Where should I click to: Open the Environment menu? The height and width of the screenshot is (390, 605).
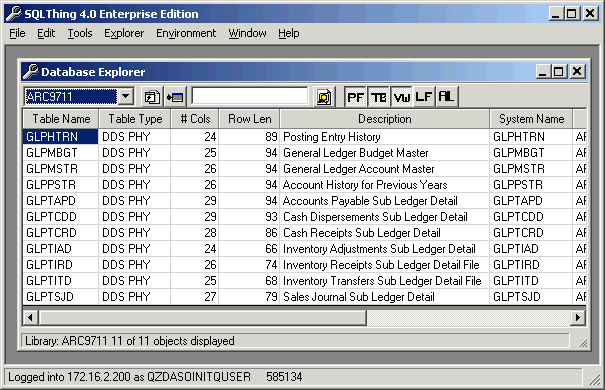(x=186, y=34)
